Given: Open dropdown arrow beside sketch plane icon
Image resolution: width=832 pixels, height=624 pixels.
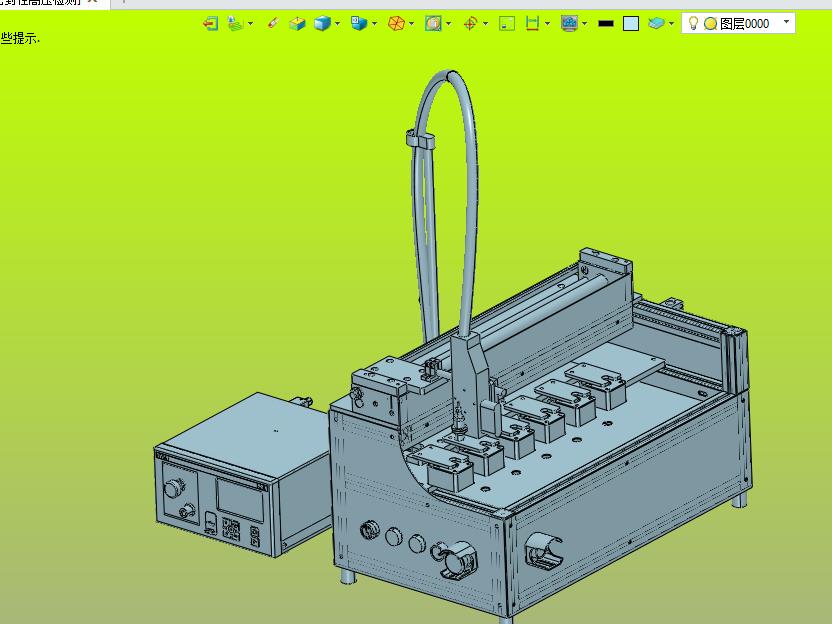Looking at the screenshot, I should tap(250, 23).
